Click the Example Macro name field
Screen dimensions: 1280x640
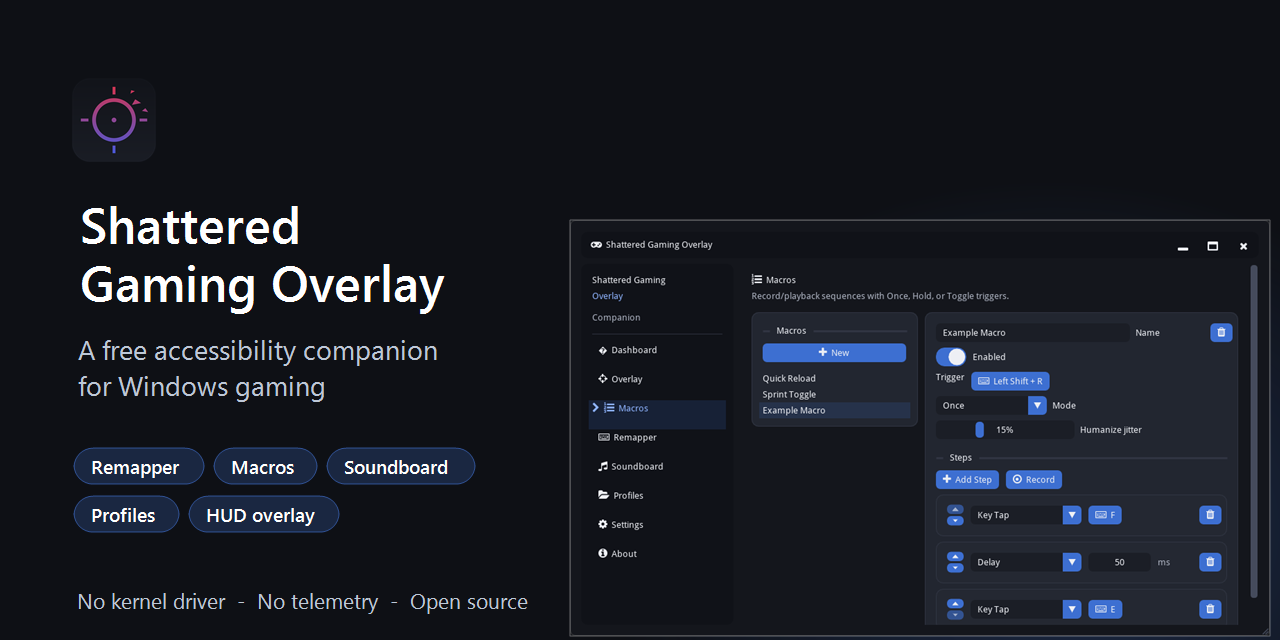pos(1033,332)
